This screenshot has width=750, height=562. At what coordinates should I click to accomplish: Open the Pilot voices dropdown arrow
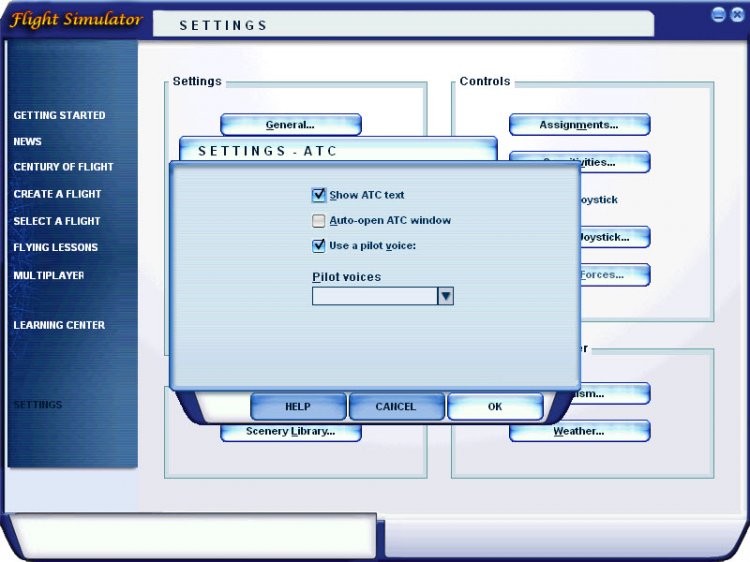[446, 296]
